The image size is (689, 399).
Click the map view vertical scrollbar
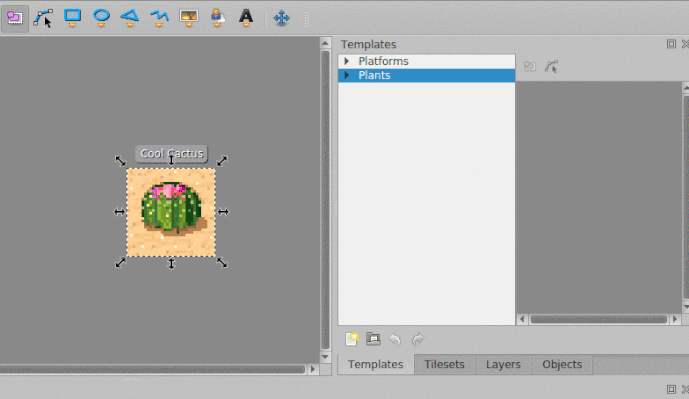point(326,200)
